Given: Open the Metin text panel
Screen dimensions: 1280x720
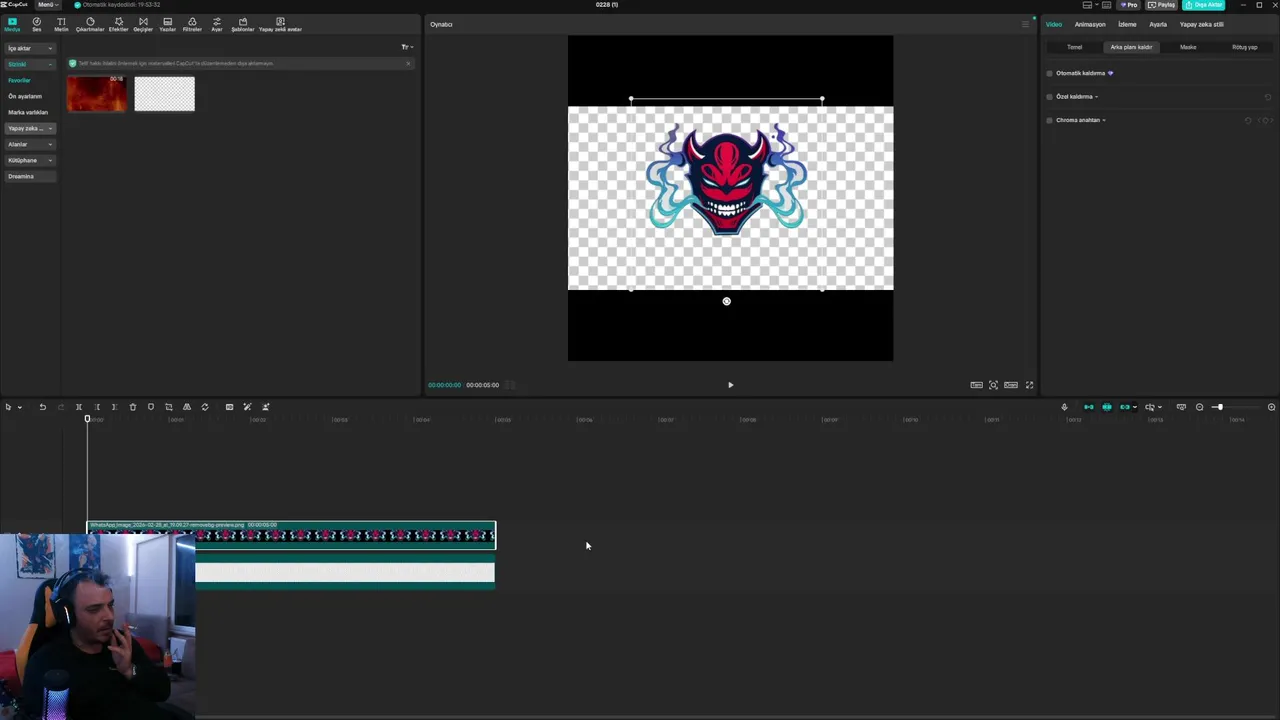Looking at the screenshot, I should pyautogui.click(x=61, y=24).
